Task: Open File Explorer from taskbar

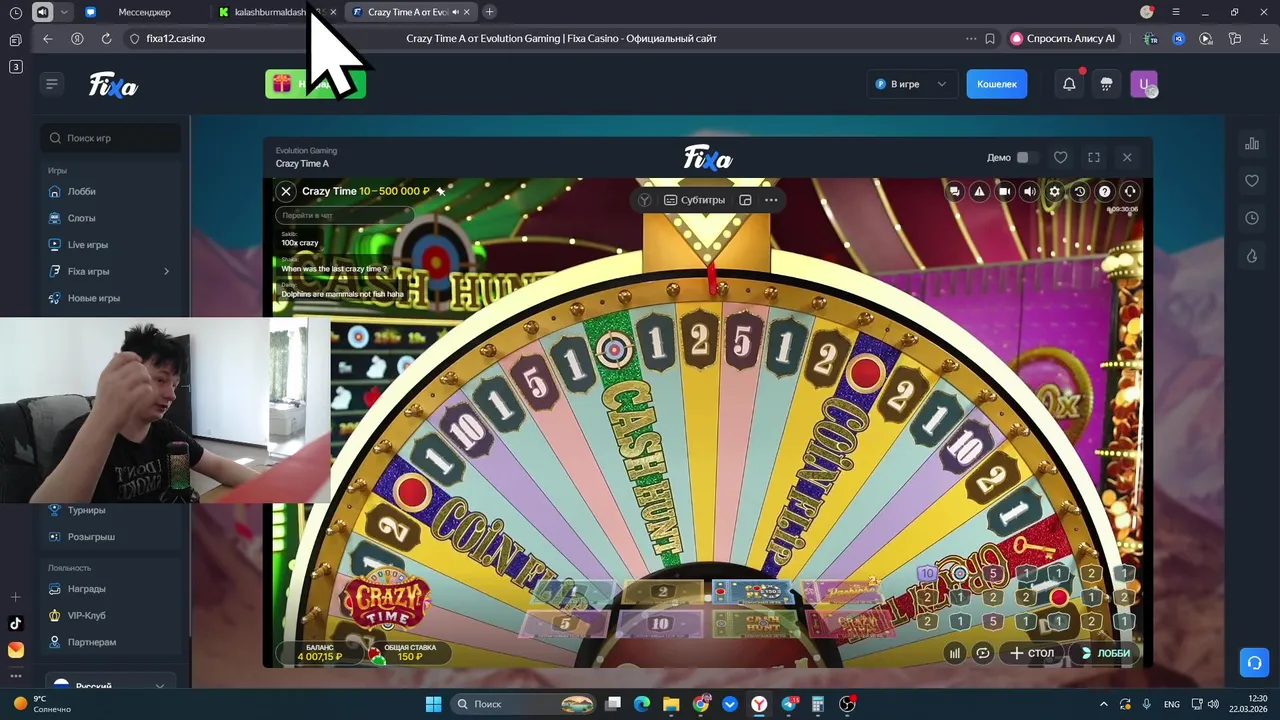Action: pyautogui.click(x=671, y=704)
